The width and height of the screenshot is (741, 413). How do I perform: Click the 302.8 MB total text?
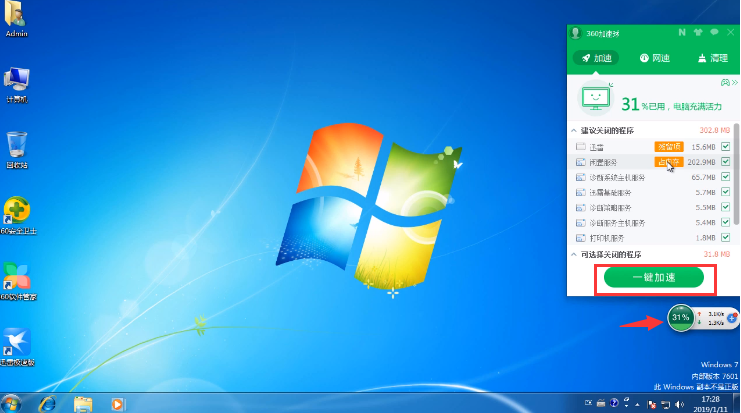715,130
